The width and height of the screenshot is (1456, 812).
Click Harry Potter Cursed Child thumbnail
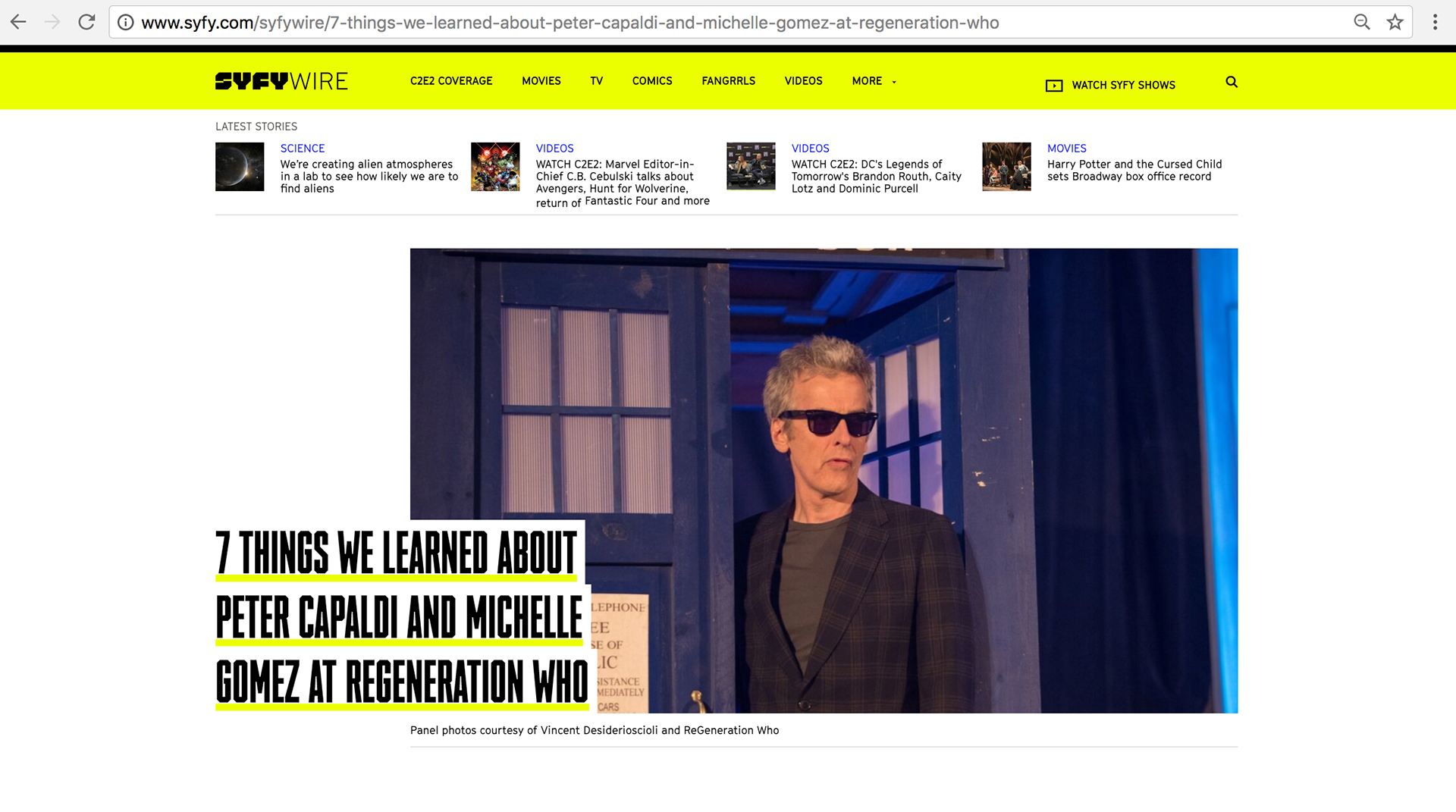click(x=1006, y=167)
